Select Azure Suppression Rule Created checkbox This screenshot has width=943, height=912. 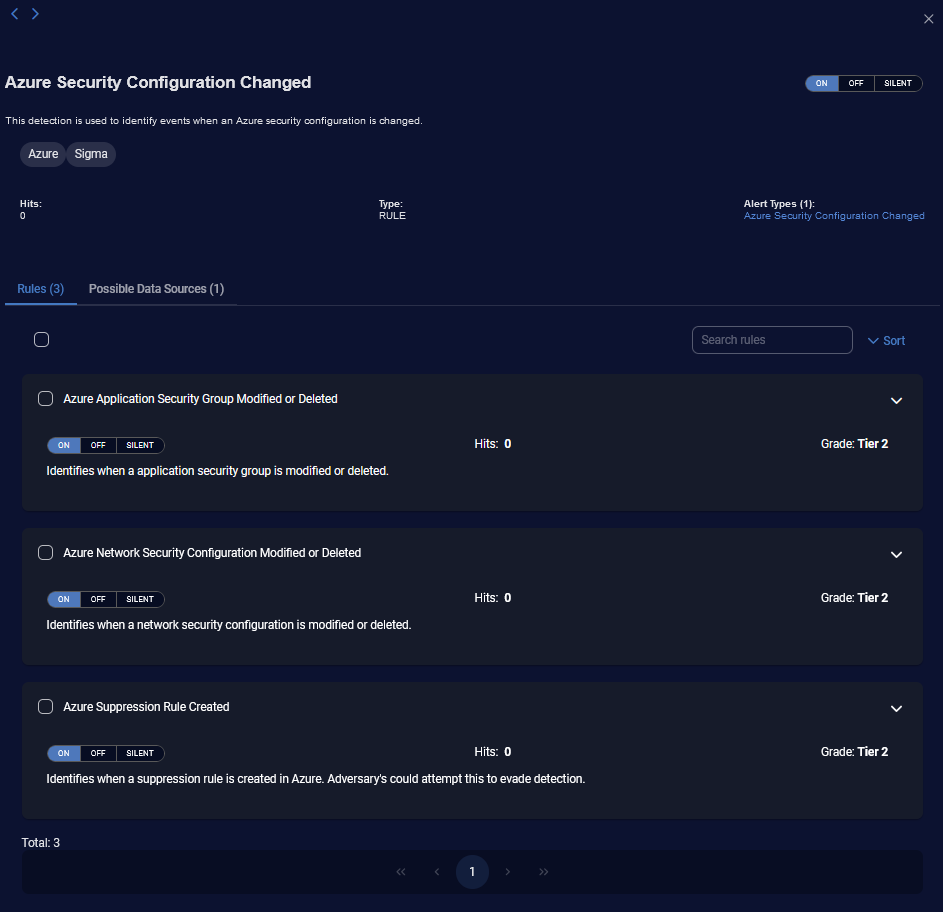pos(45,707)
